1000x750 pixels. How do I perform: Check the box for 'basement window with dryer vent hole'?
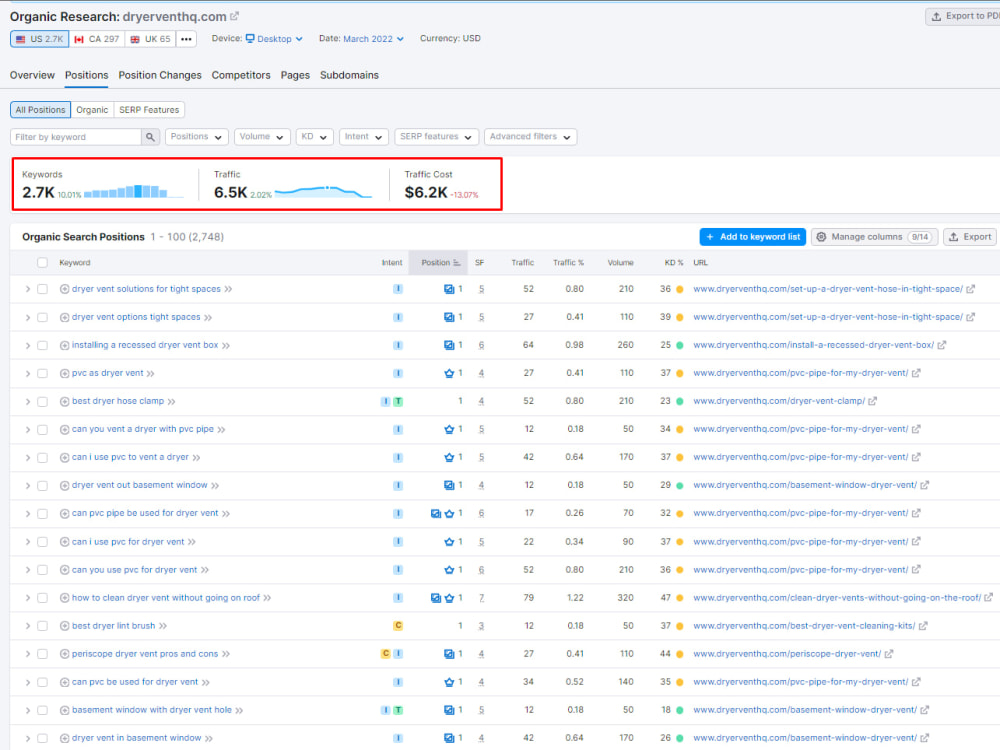click(x=42, y=710)
